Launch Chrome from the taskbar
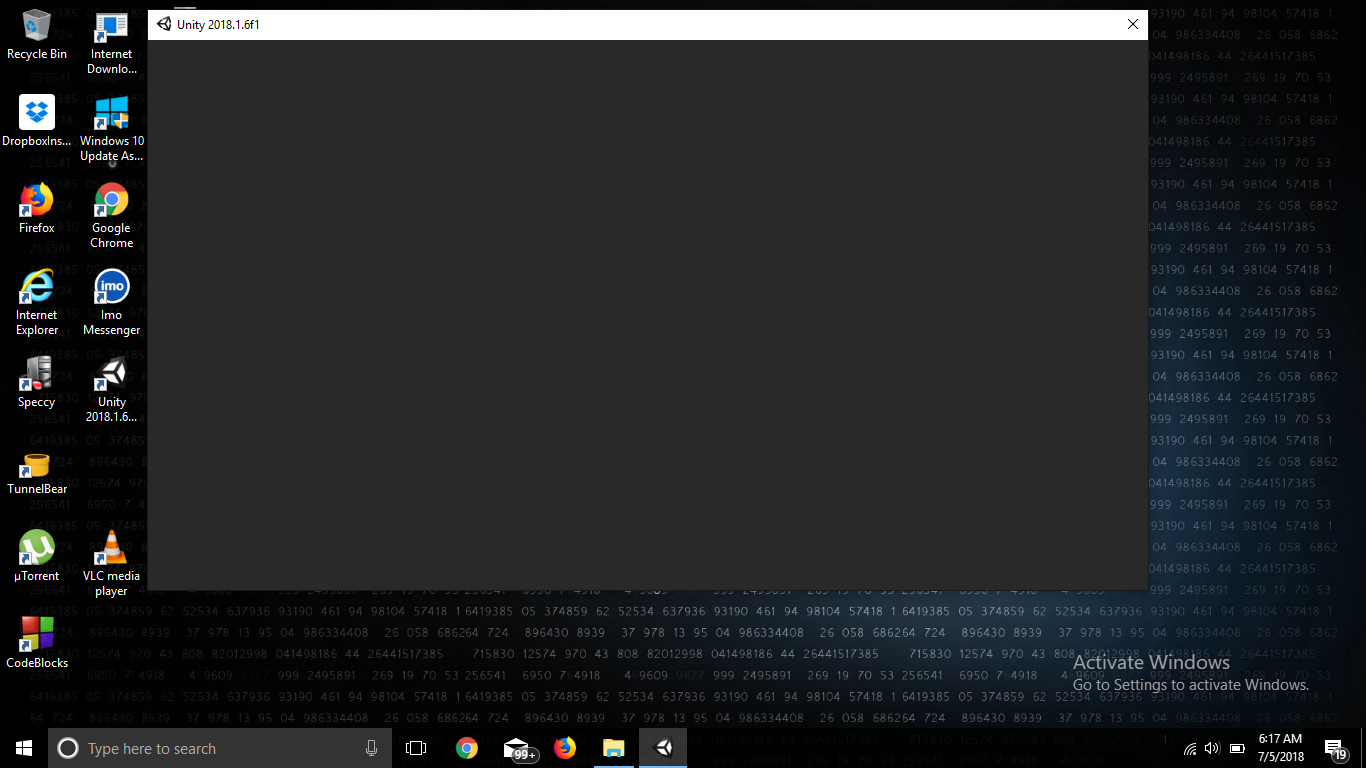The width and height of the screenshot is (1366, 768). (467, 748)
